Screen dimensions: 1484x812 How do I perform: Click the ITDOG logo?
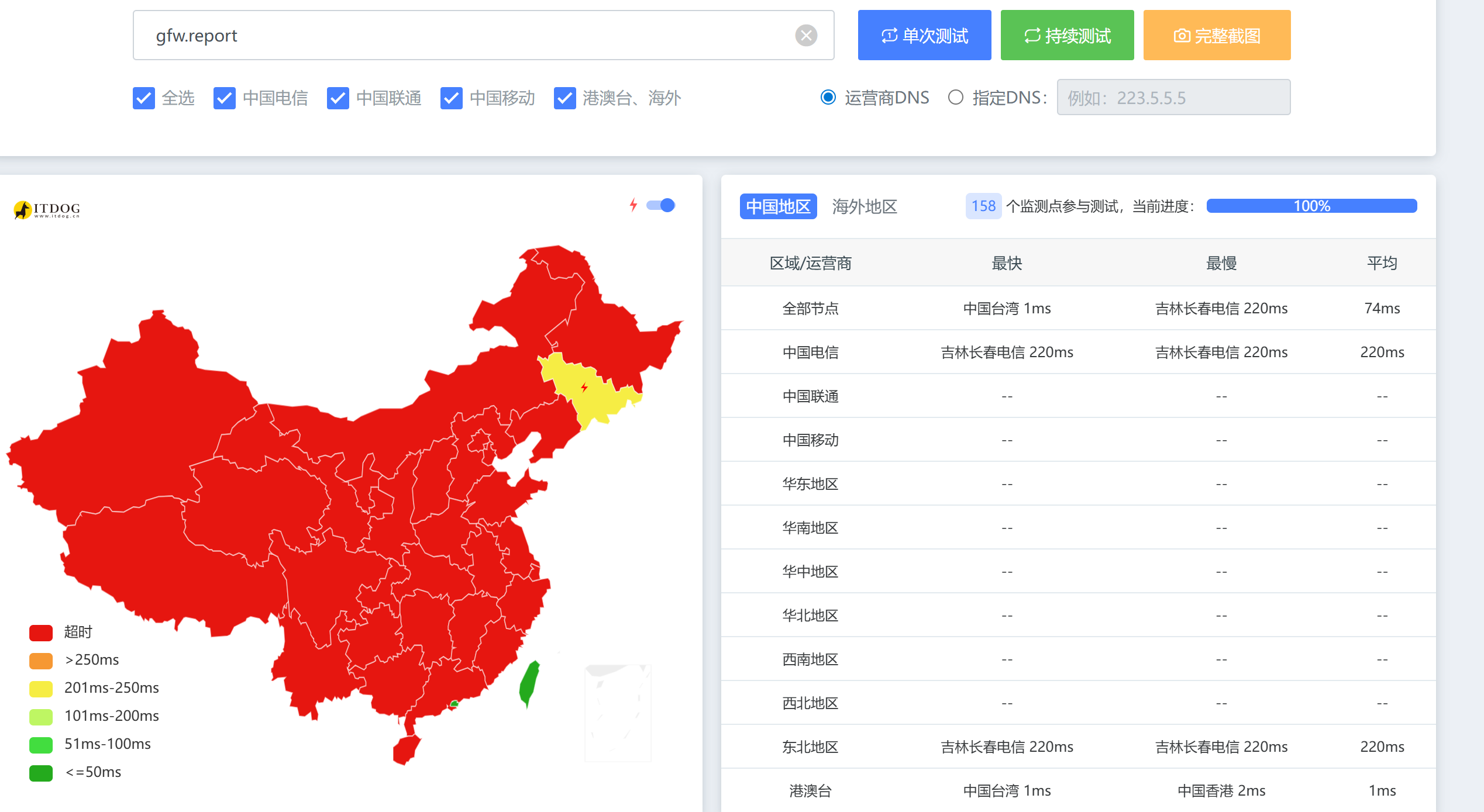[x=47, y=209]
